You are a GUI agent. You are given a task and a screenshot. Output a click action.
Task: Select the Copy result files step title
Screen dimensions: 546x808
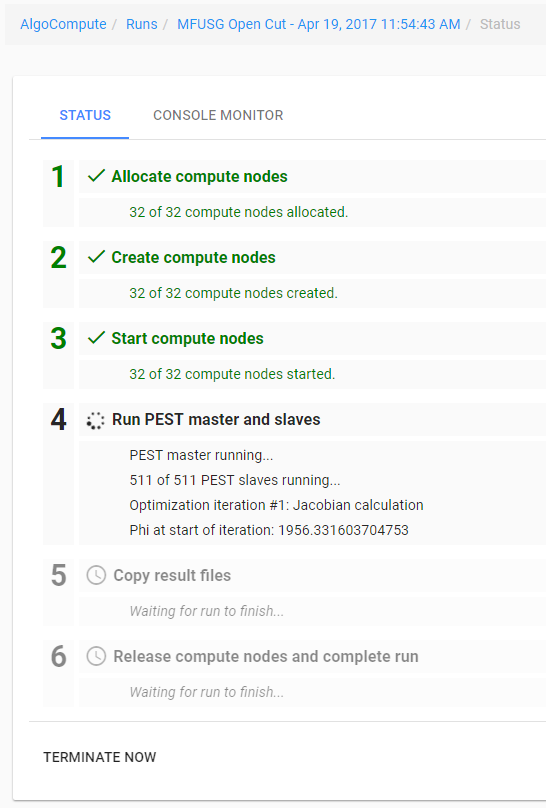point(172,575)
